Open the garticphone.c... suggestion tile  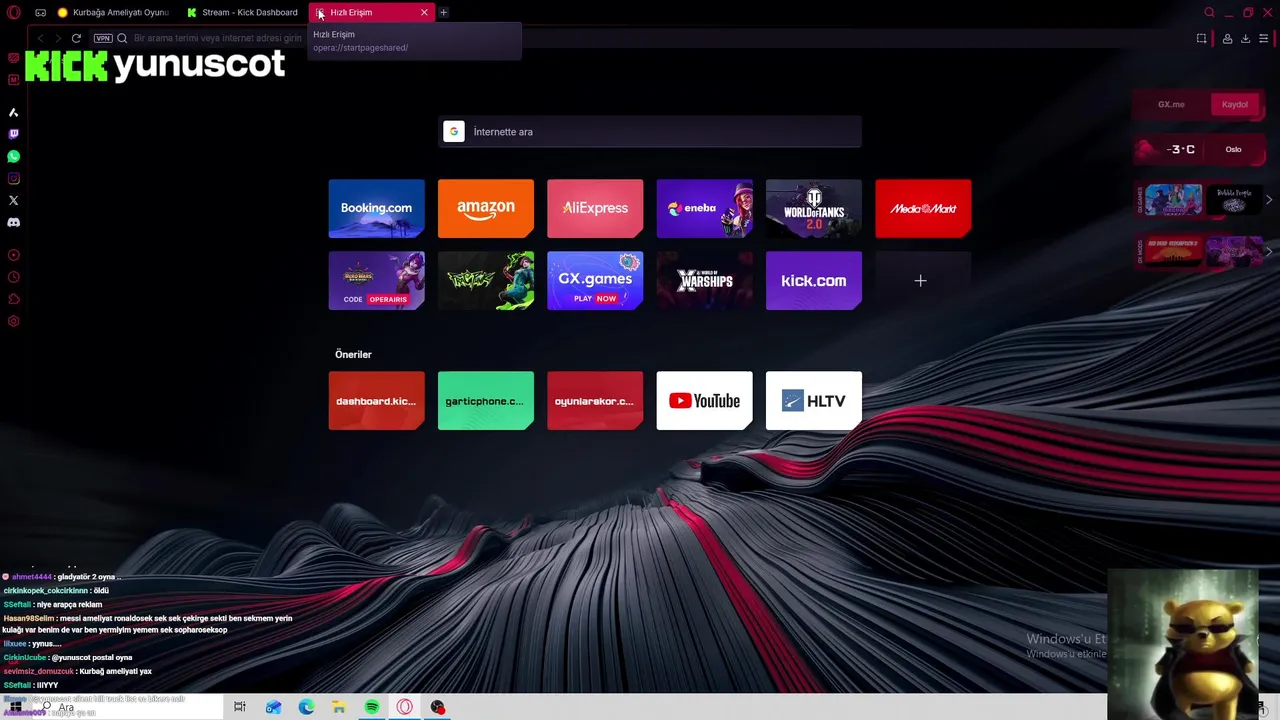coord(486,401)
